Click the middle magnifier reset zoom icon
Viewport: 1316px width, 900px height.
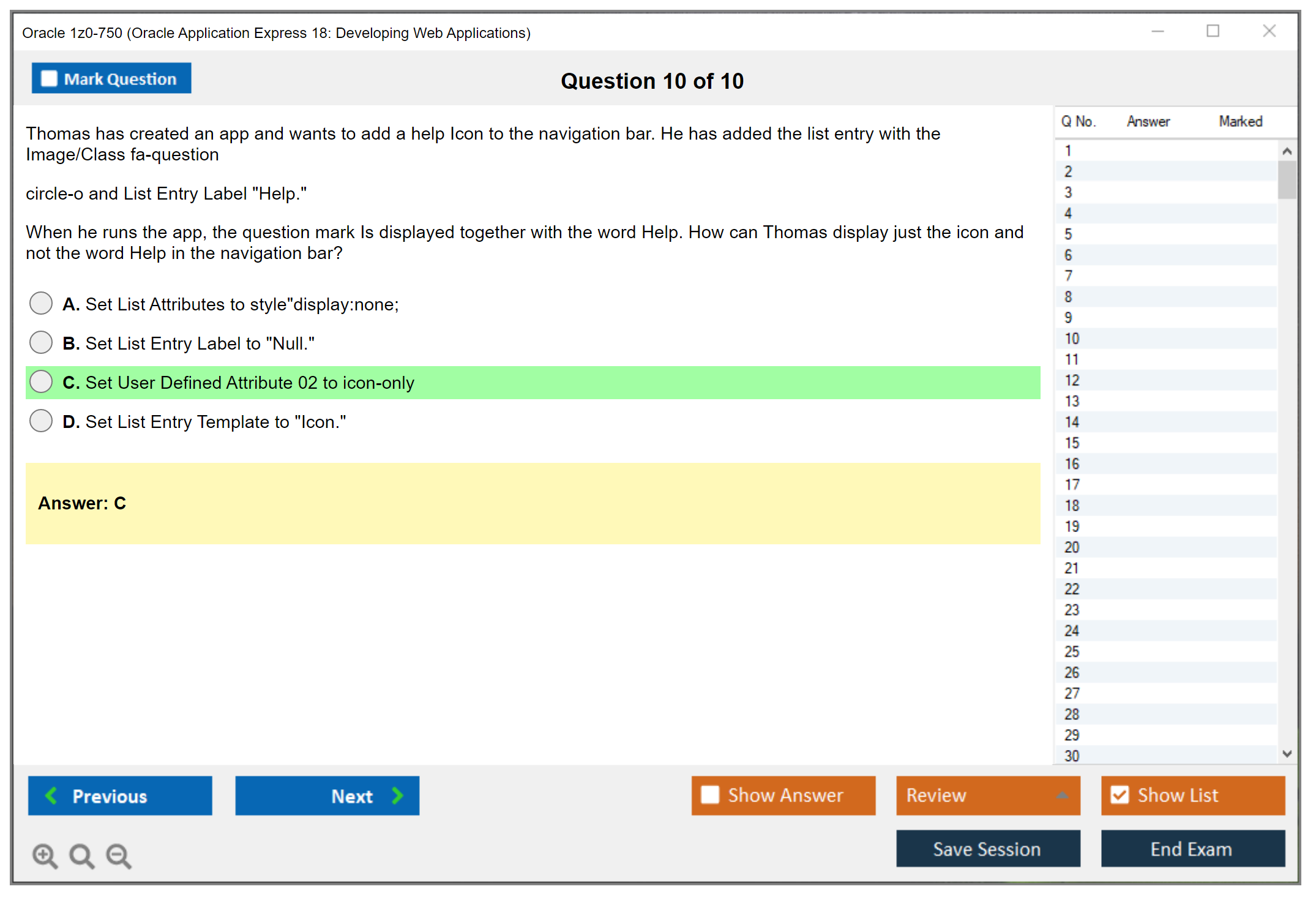81,855
